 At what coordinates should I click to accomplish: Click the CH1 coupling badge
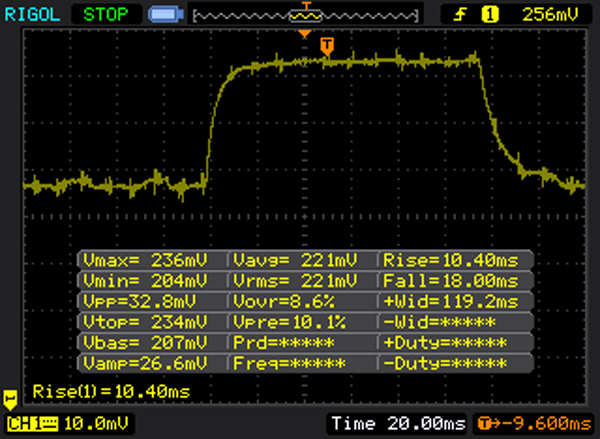pyautogui.click(x=33, y=424)
